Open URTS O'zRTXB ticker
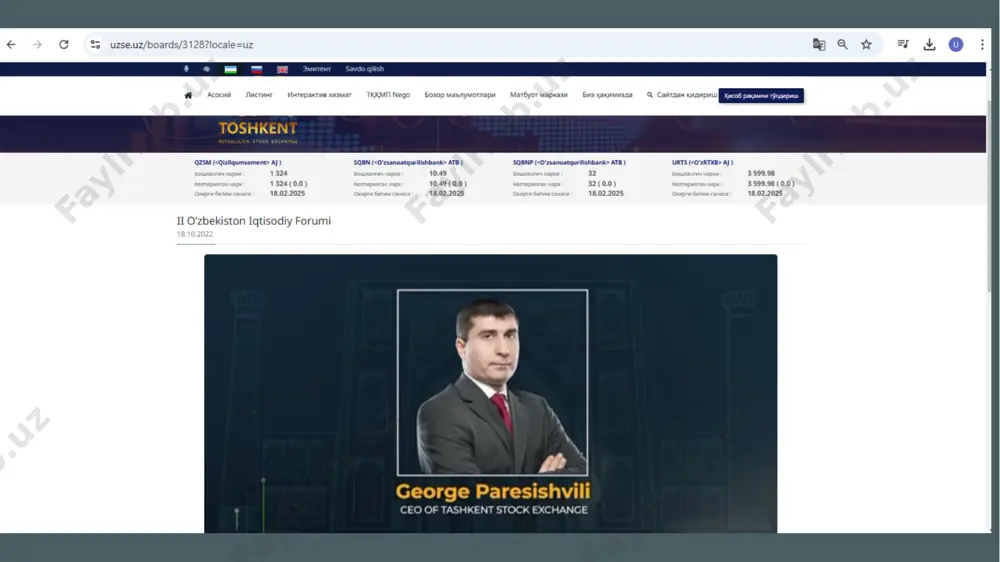Screen dimensions: 1000x562 [x=702, y=163]
